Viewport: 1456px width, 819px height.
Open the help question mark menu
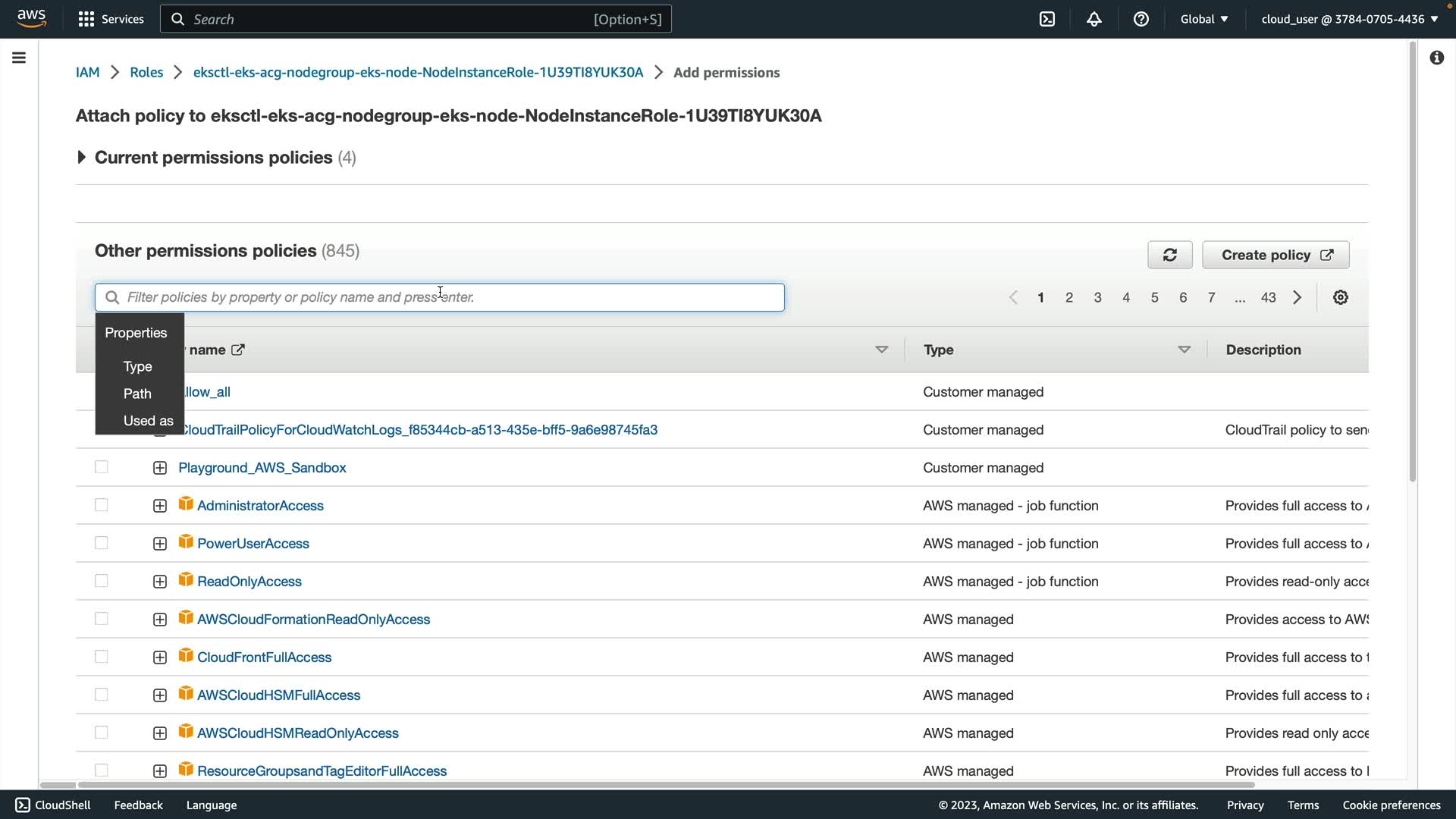coord(1141,19)
